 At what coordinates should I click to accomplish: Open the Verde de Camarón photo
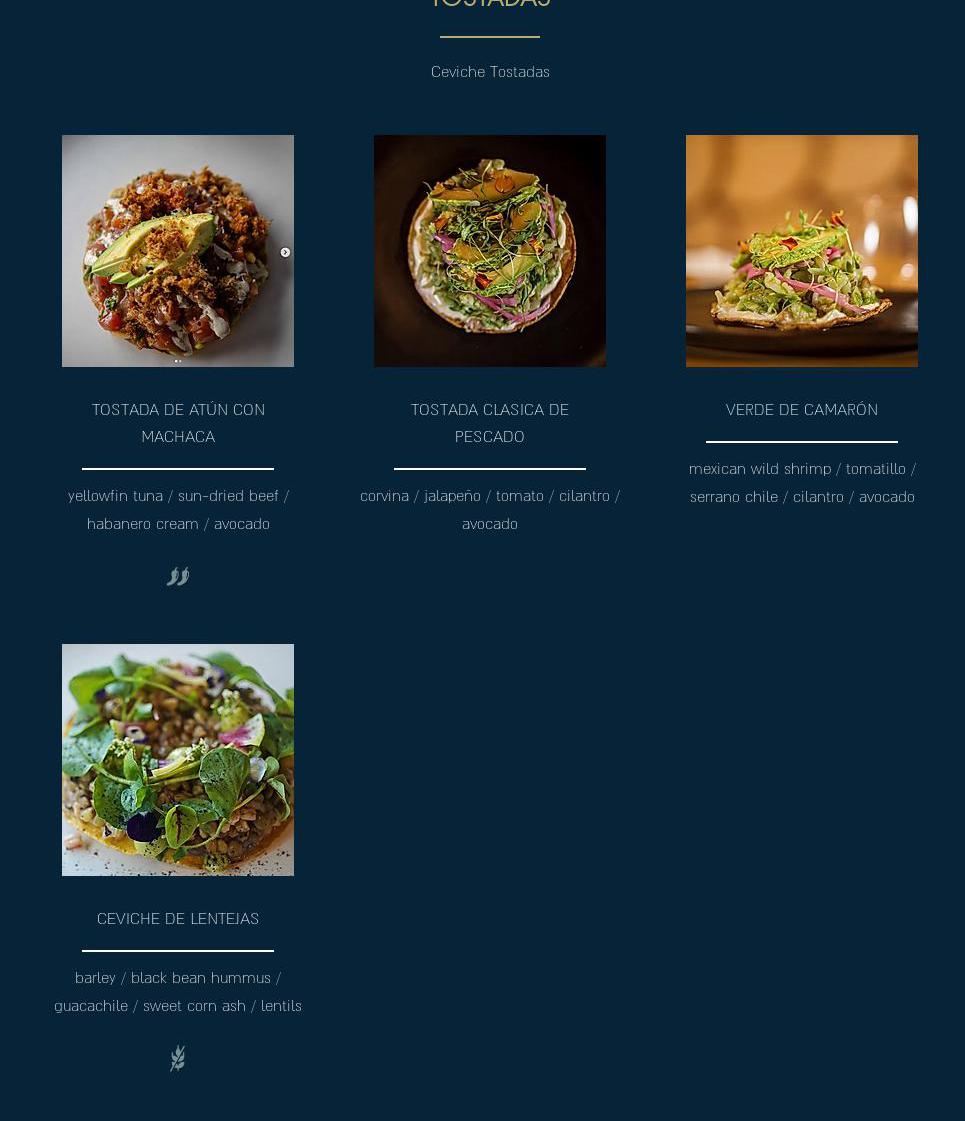[x=802, y=251]
